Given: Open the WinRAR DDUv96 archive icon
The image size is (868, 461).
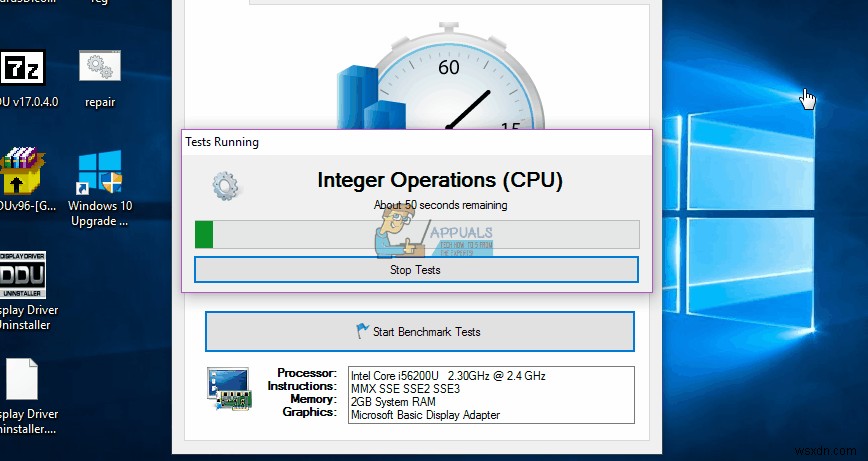Looking at the screenshot, I should click(x=23, y=170).
